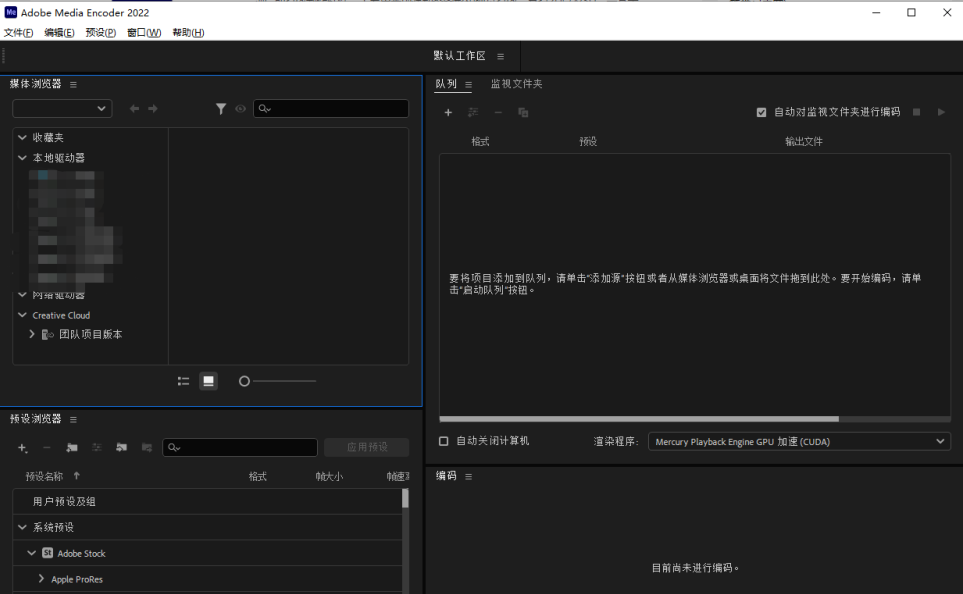Screen dimensions: 963x594
Task: Click the 预设名称 column header
Action: coord(44,476)
